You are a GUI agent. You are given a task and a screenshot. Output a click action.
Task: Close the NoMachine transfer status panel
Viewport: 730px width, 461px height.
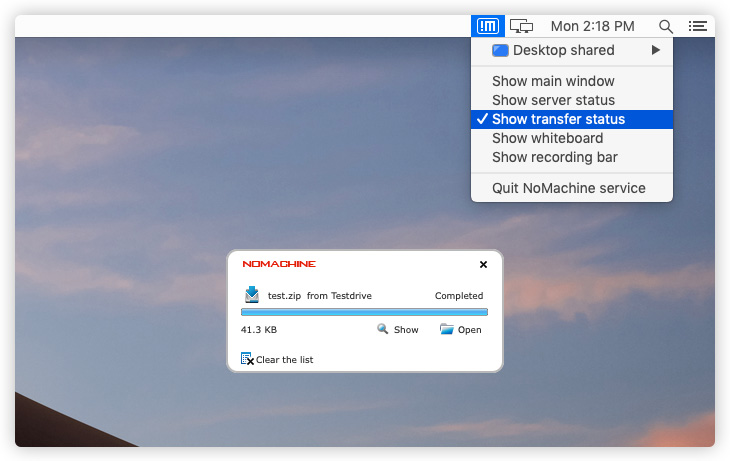click(x=483, y=265)
